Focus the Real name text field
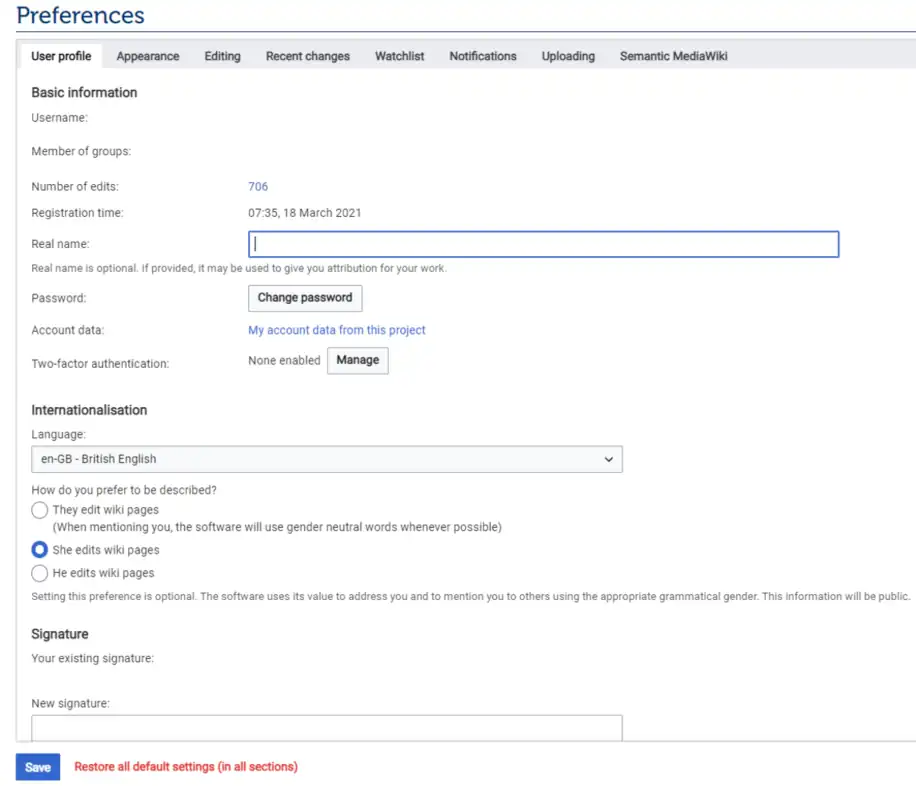 543,244
